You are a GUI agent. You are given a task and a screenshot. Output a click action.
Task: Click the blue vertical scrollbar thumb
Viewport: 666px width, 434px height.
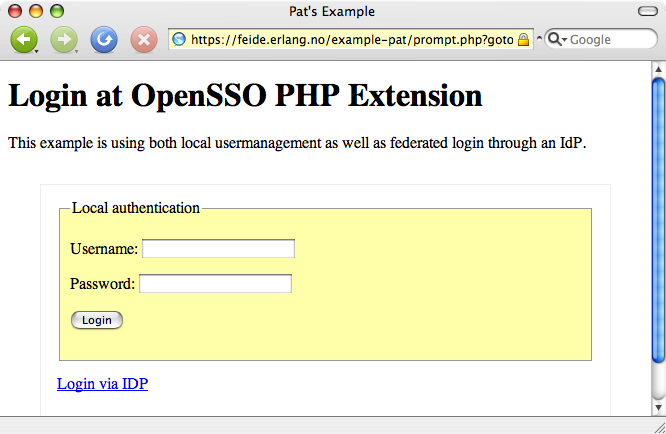[x=659, y=221]
